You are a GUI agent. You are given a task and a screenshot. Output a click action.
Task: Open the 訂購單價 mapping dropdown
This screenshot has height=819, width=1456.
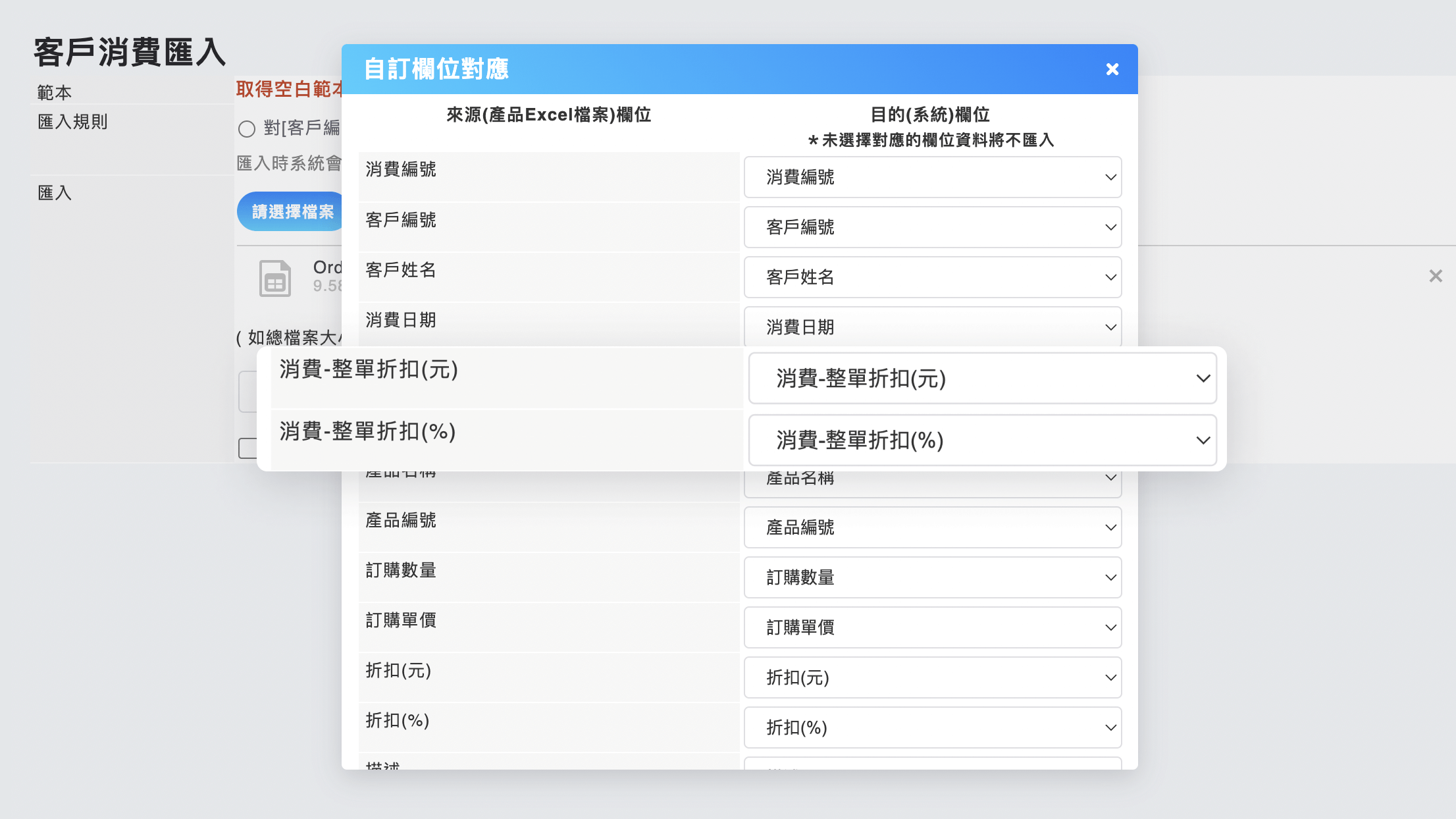tap(932, 627)
